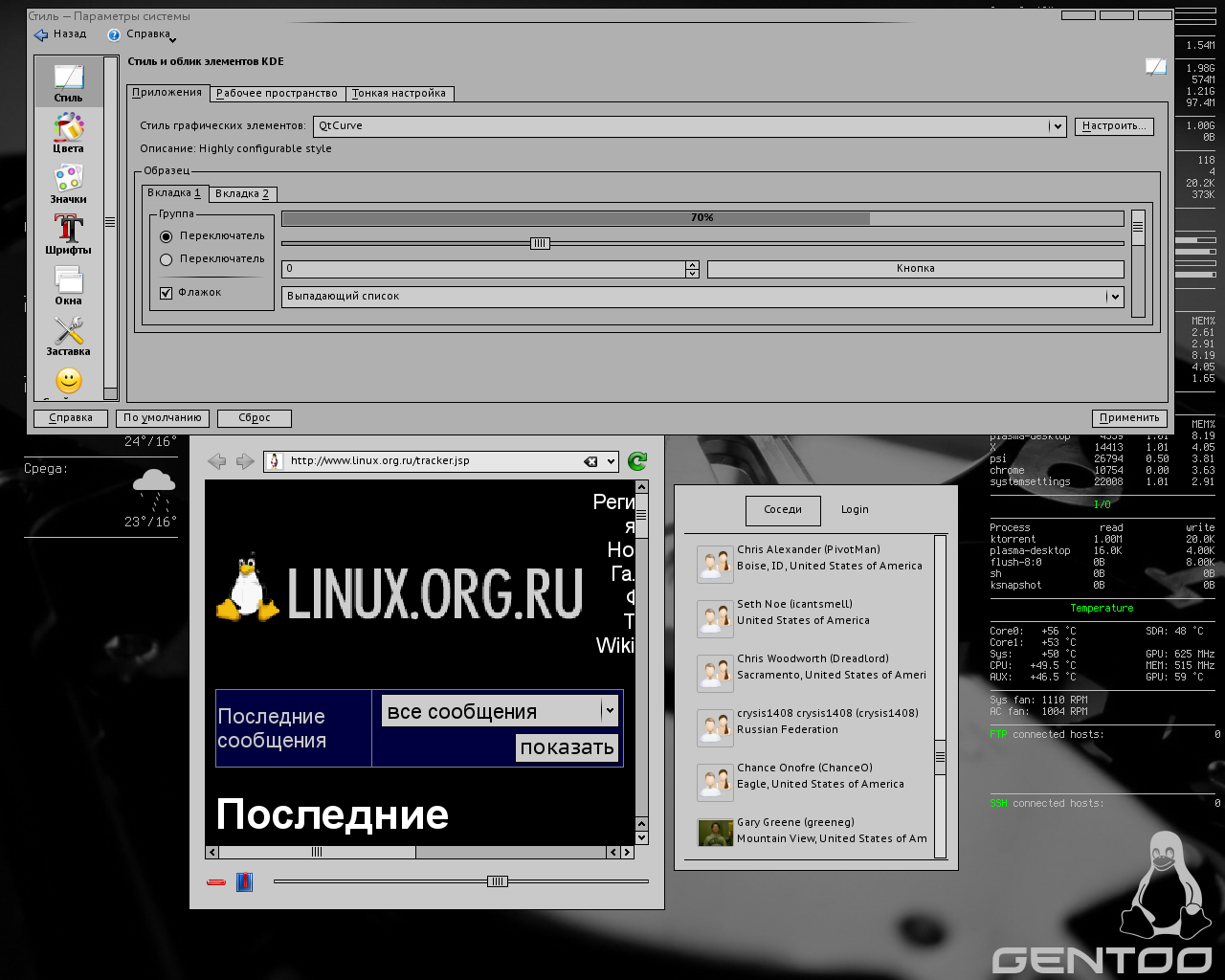Reload the linux.org.ru page
Viewport: 1225px width, 980px height.
[x=637, y=461]
